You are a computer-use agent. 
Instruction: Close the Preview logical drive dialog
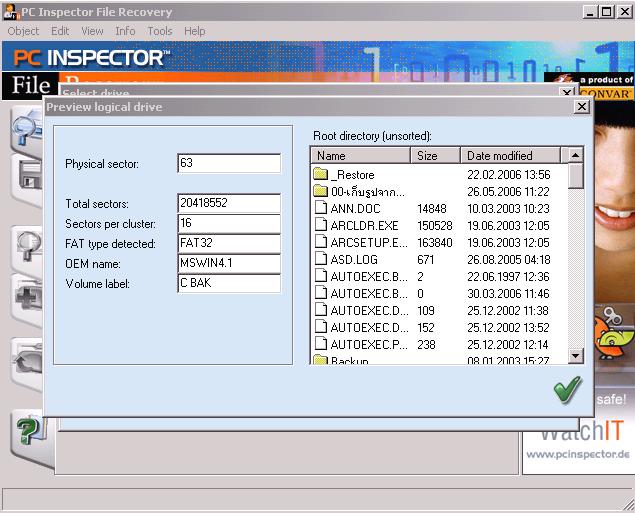582,106
